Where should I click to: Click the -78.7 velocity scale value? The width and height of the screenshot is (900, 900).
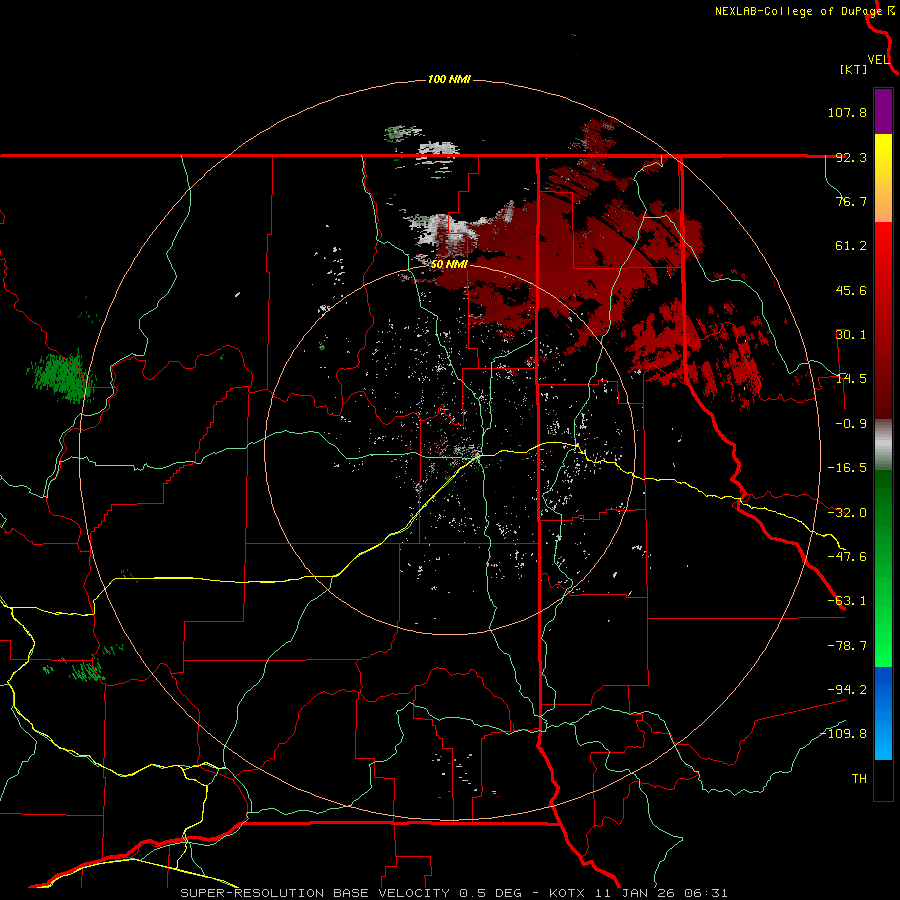point(847,646)
